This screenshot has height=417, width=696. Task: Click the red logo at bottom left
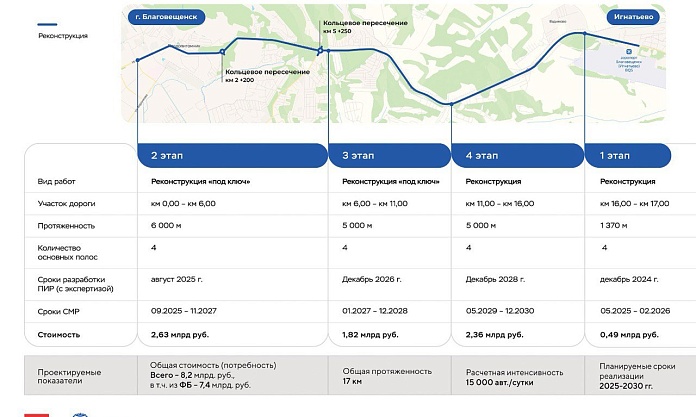click(x=32, y=413)
